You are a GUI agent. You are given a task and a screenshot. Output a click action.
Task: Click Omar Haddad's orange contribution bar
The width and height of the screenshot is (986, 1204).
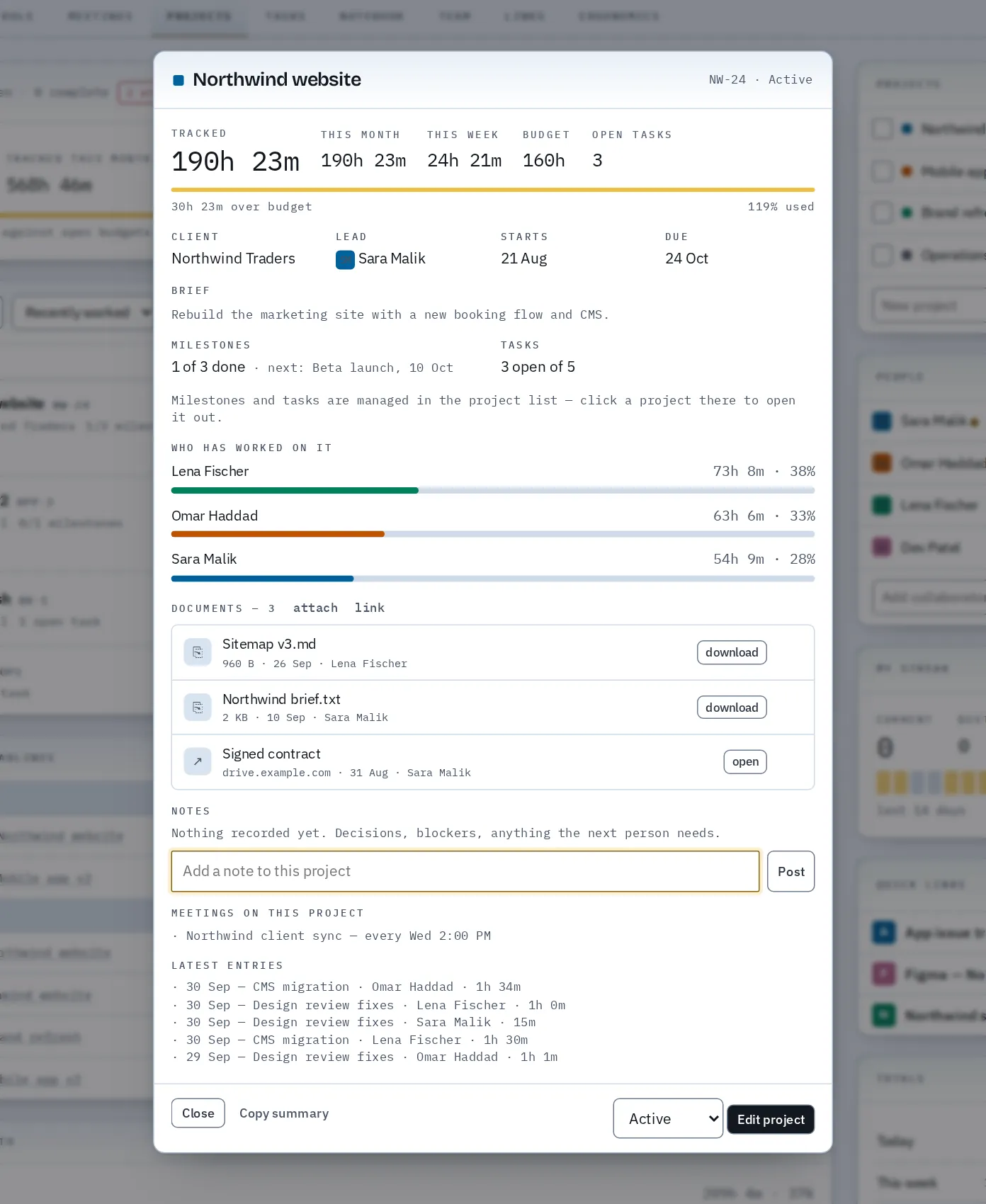(278, 534)
